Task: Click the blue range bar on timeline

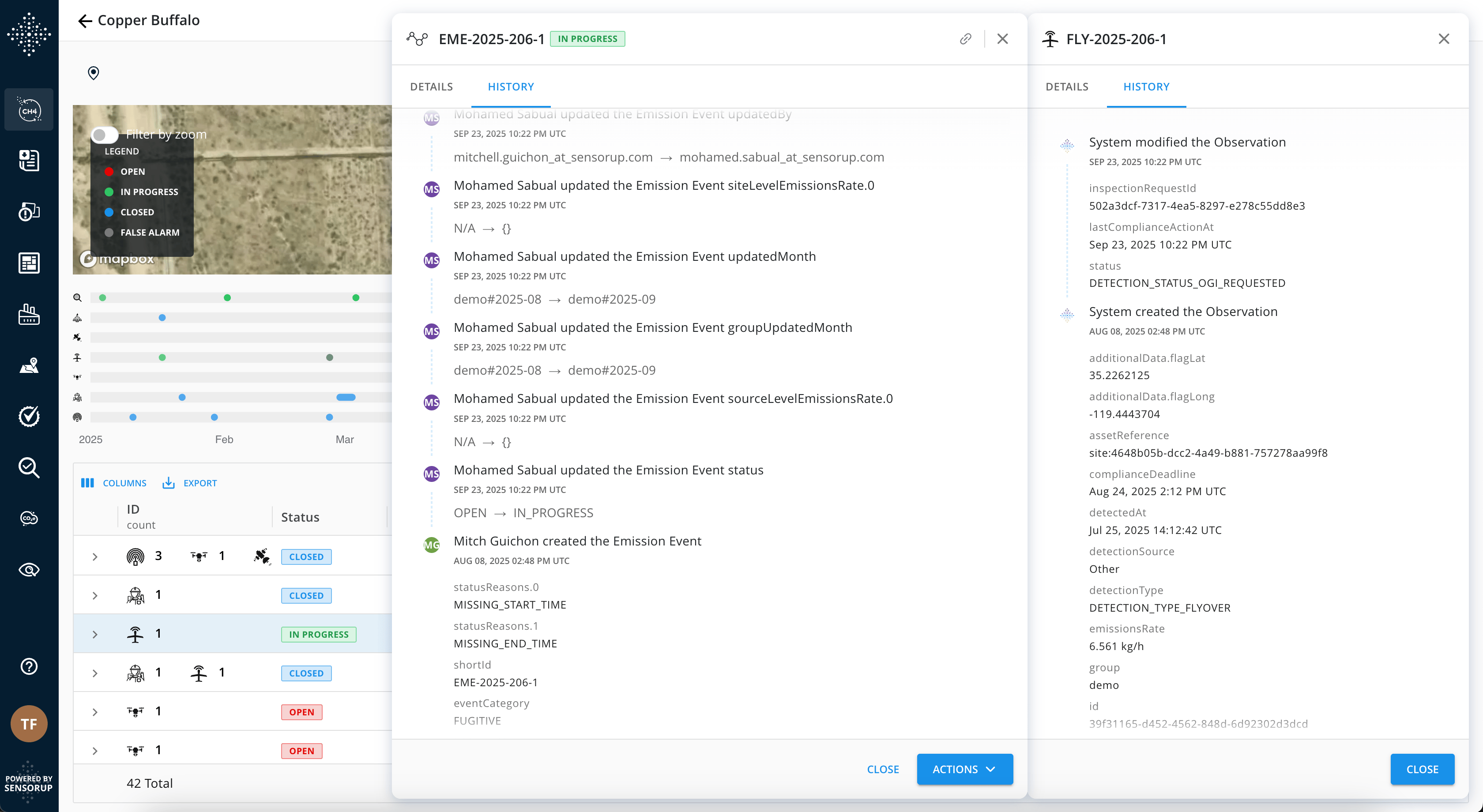Action: (346, 397)
